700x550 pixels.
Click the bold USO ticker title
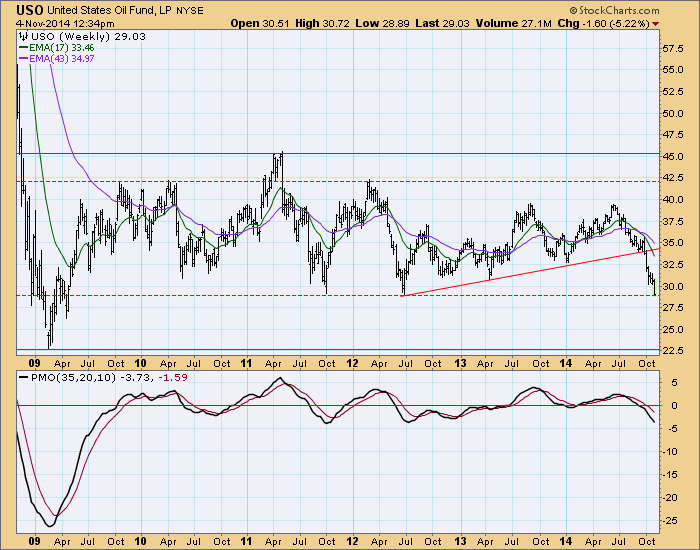(x=30, y=10)
